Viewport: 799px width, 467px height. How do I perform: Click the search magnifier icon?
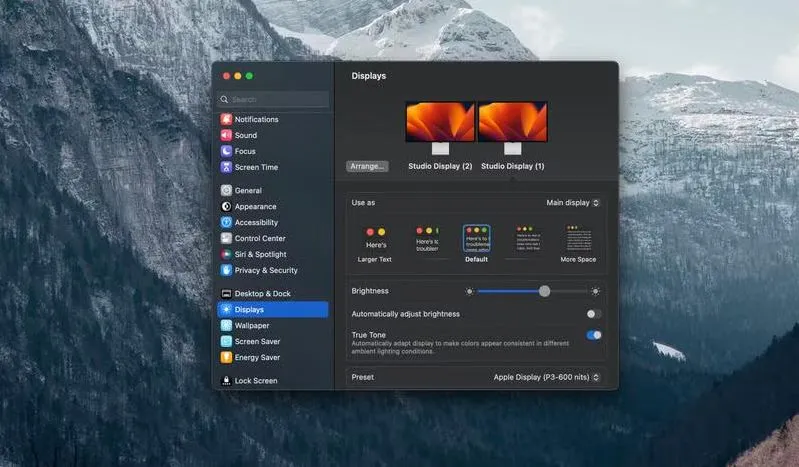click(224, 99)
